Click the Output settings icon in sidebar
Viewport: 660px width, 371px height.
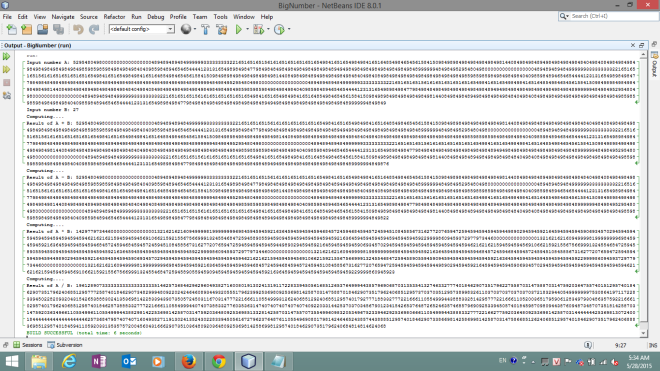click(7, 96)
